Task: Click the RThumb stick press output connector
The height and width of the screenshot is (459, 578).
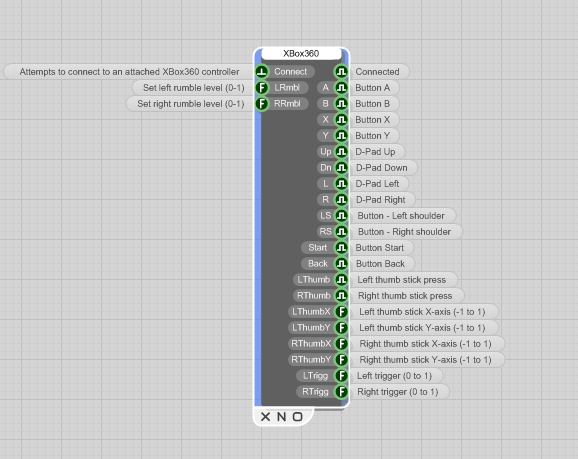Action: coord(341,295)
